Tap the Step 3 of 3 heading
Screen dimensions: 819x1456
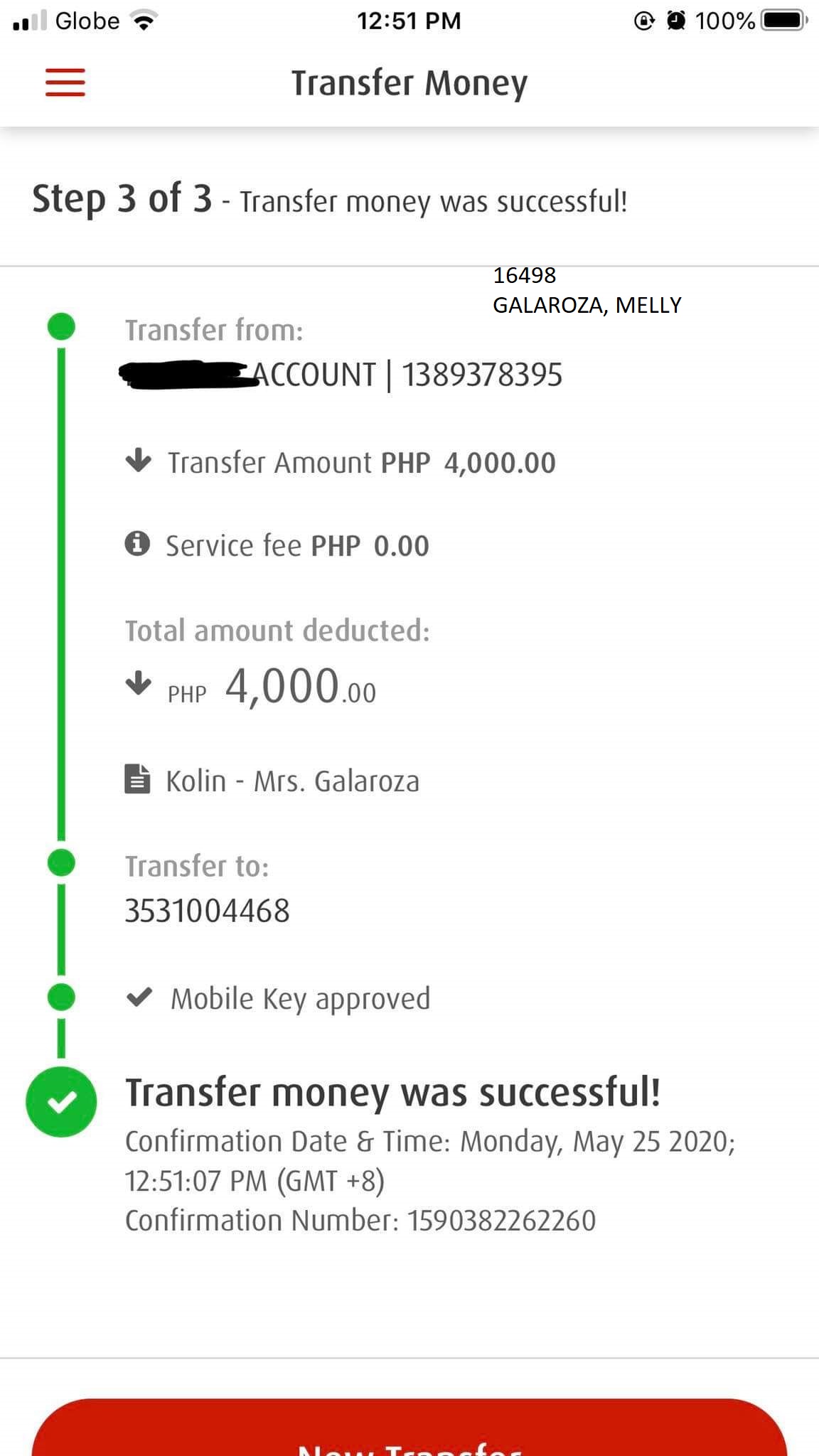pyautogui.click(x=122, y=199)
